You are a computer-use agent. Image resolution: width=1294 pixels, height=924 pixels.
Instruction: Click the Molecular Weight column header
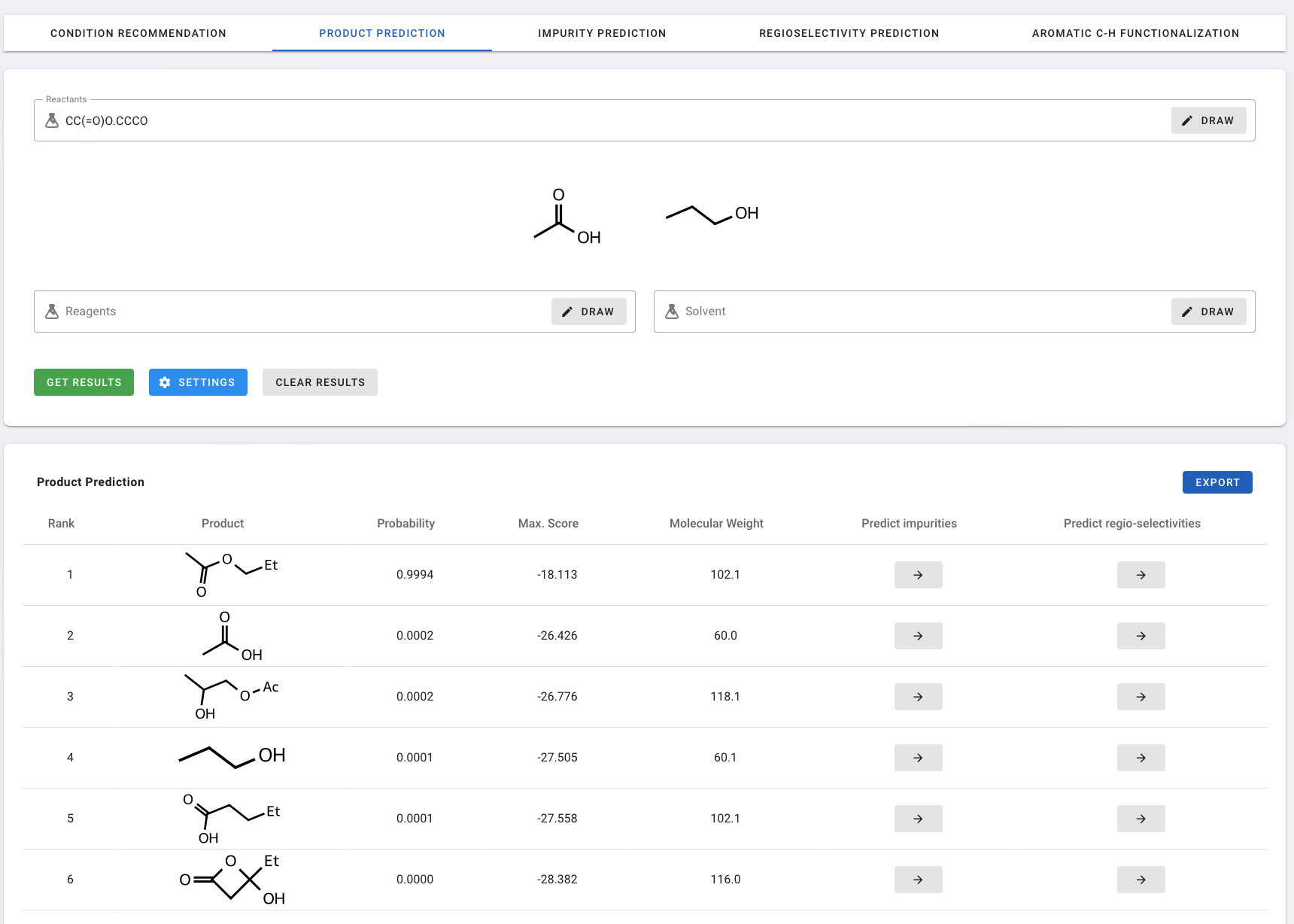(x=716, y=524)
